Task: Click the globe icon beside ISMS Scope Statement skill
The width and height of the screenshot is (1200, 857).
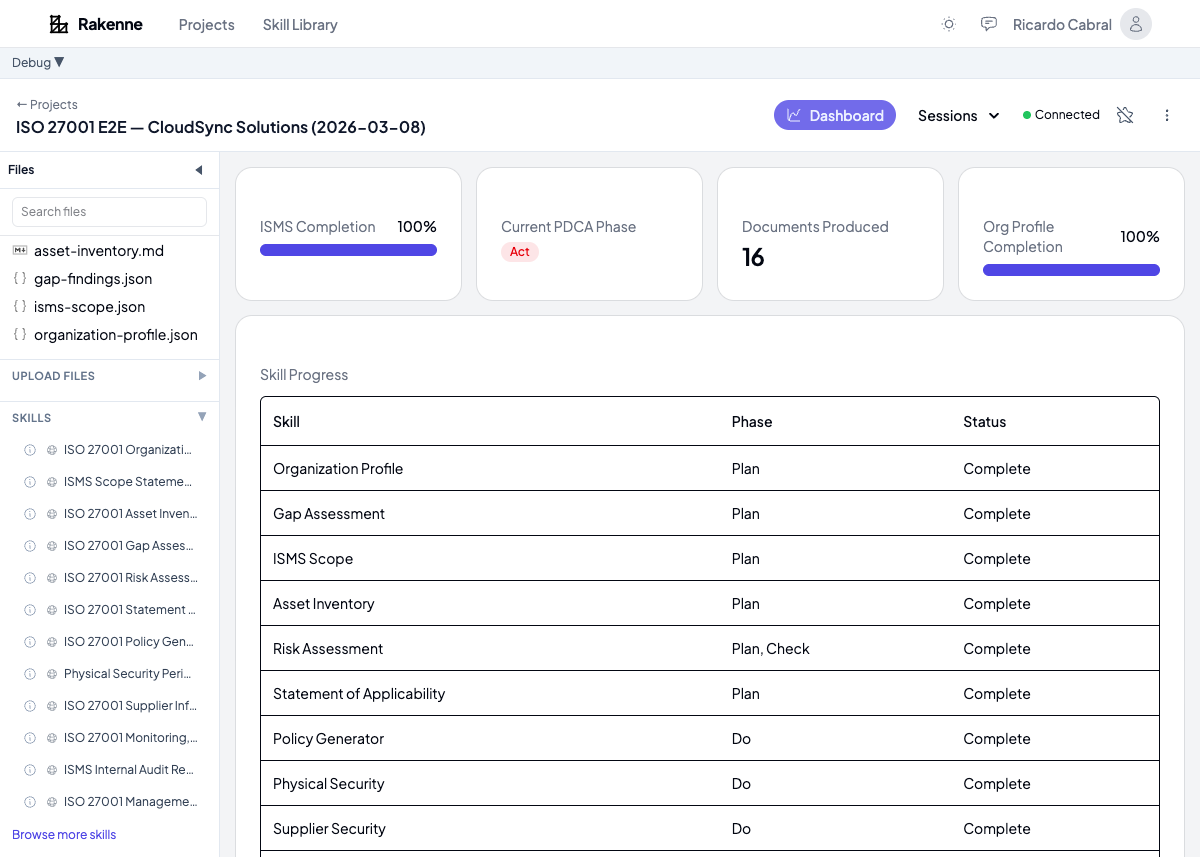Action: pyautogui.click(x=50, y=481)
